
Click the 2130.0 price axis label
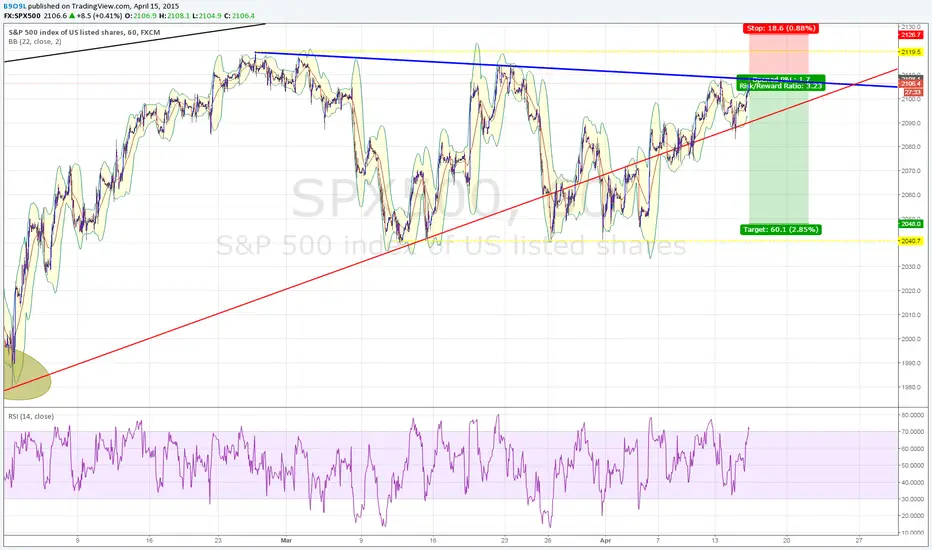click(911, 27)
